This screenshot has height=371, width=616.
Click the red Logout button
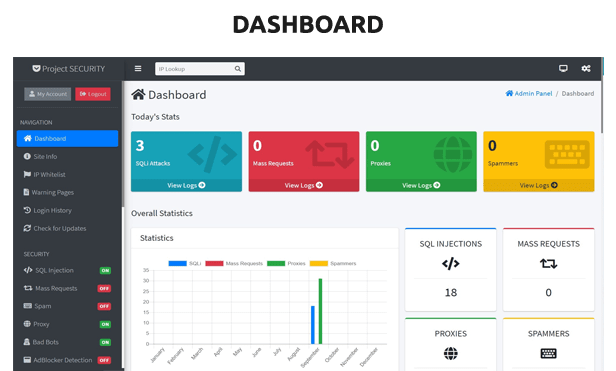point(93,94)
